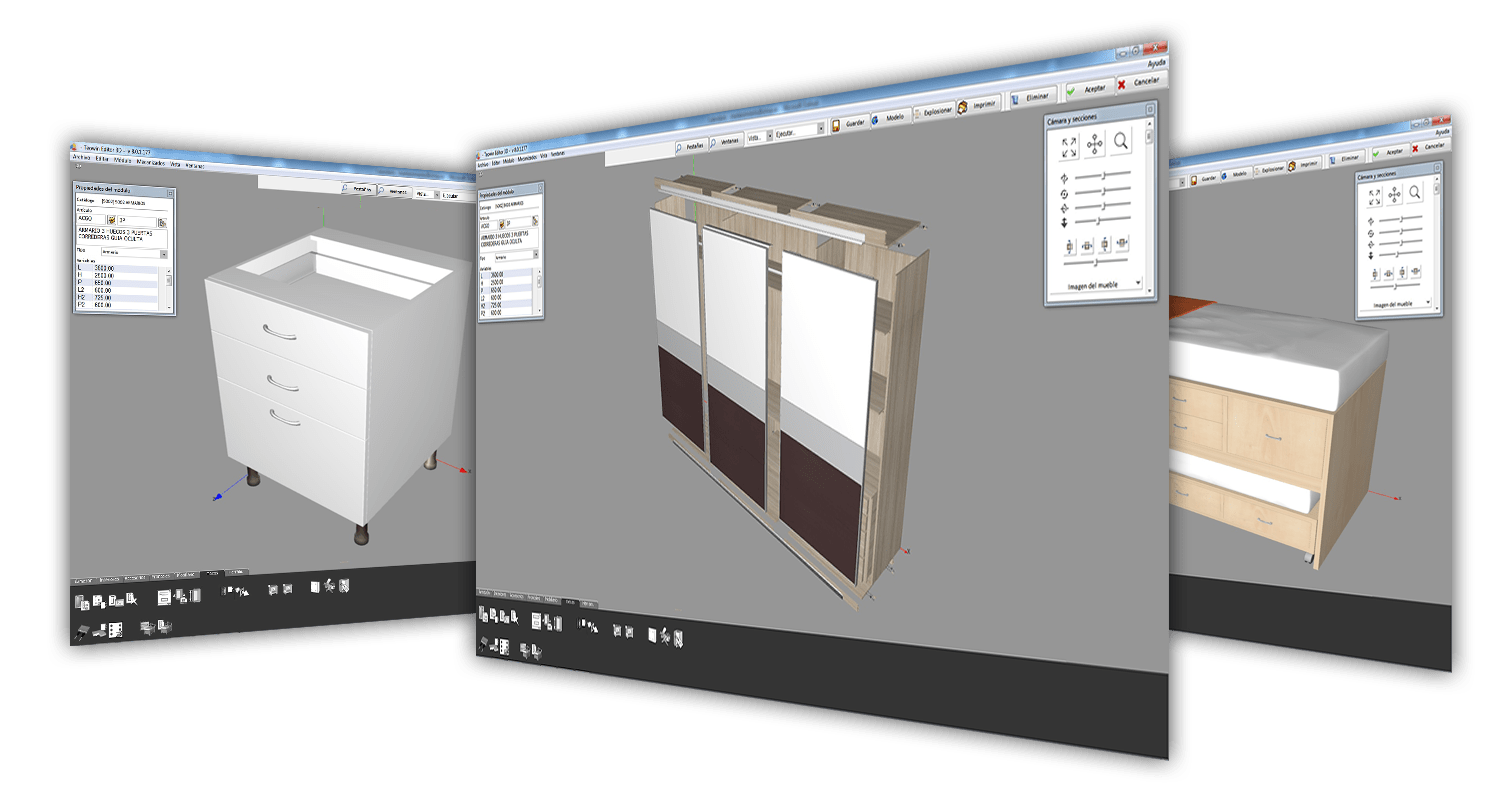Click Pestañas search button in center window
This screenshot has width=1500, height=800.
tap(691, 146)
